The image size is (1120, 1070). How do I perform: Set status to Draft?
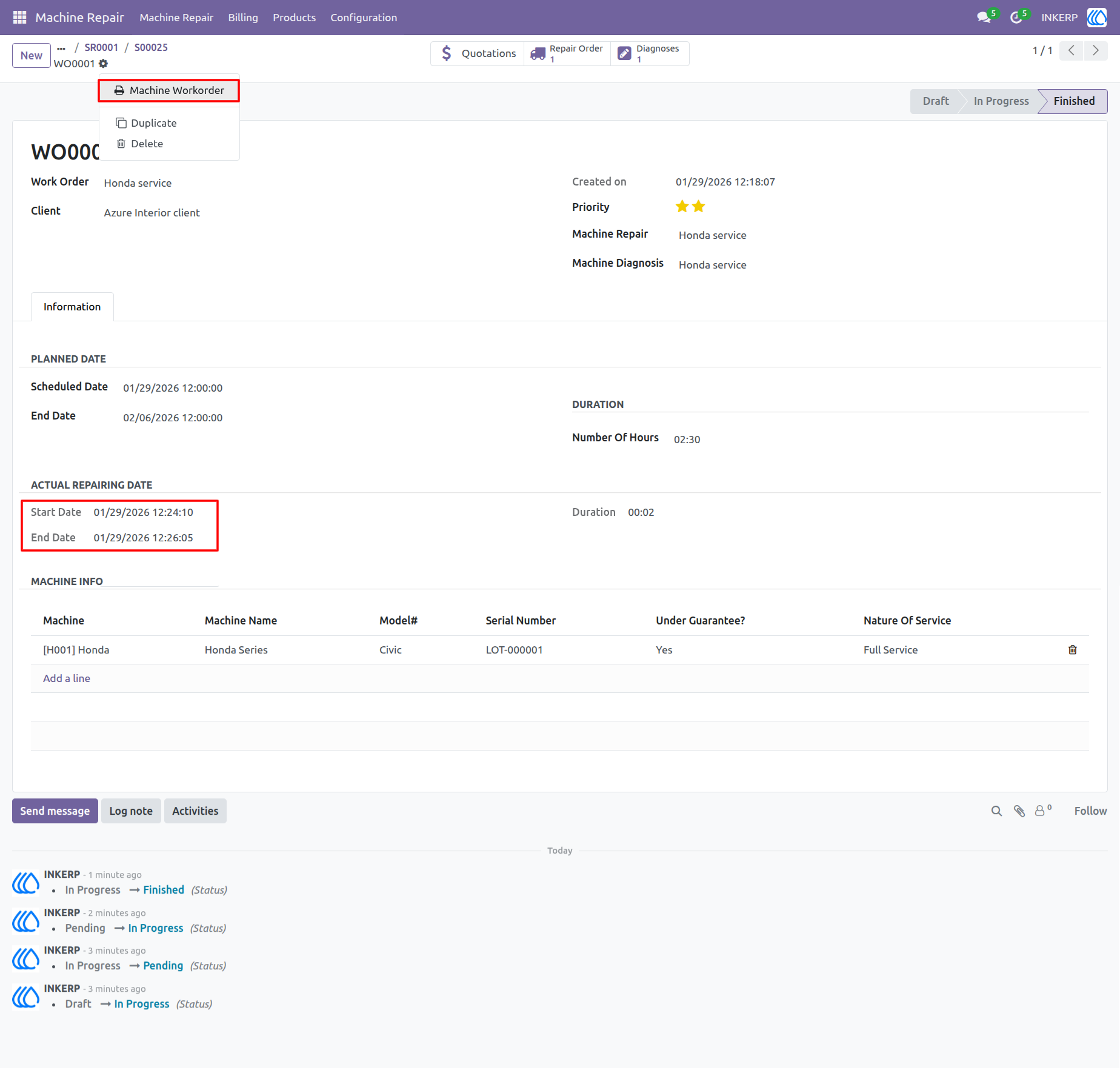[x=935, y=101]
